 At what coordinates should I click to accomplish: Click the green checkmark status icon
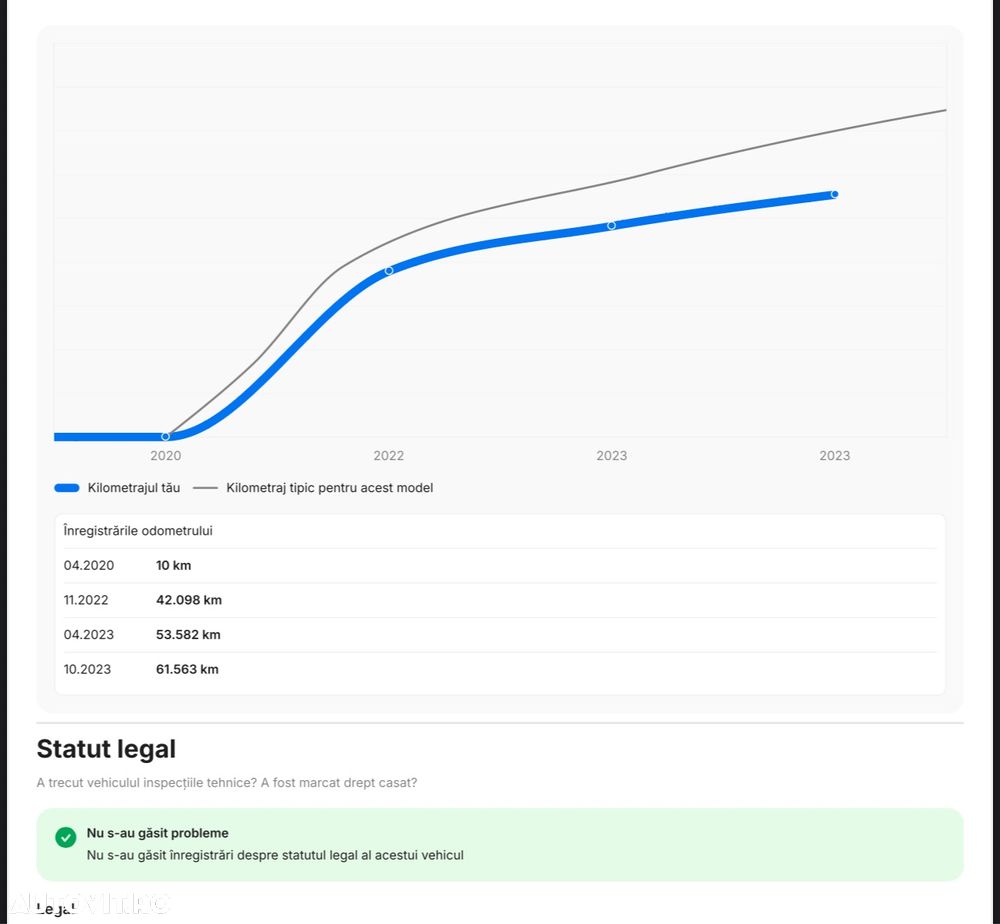click(x=66, y=837)
